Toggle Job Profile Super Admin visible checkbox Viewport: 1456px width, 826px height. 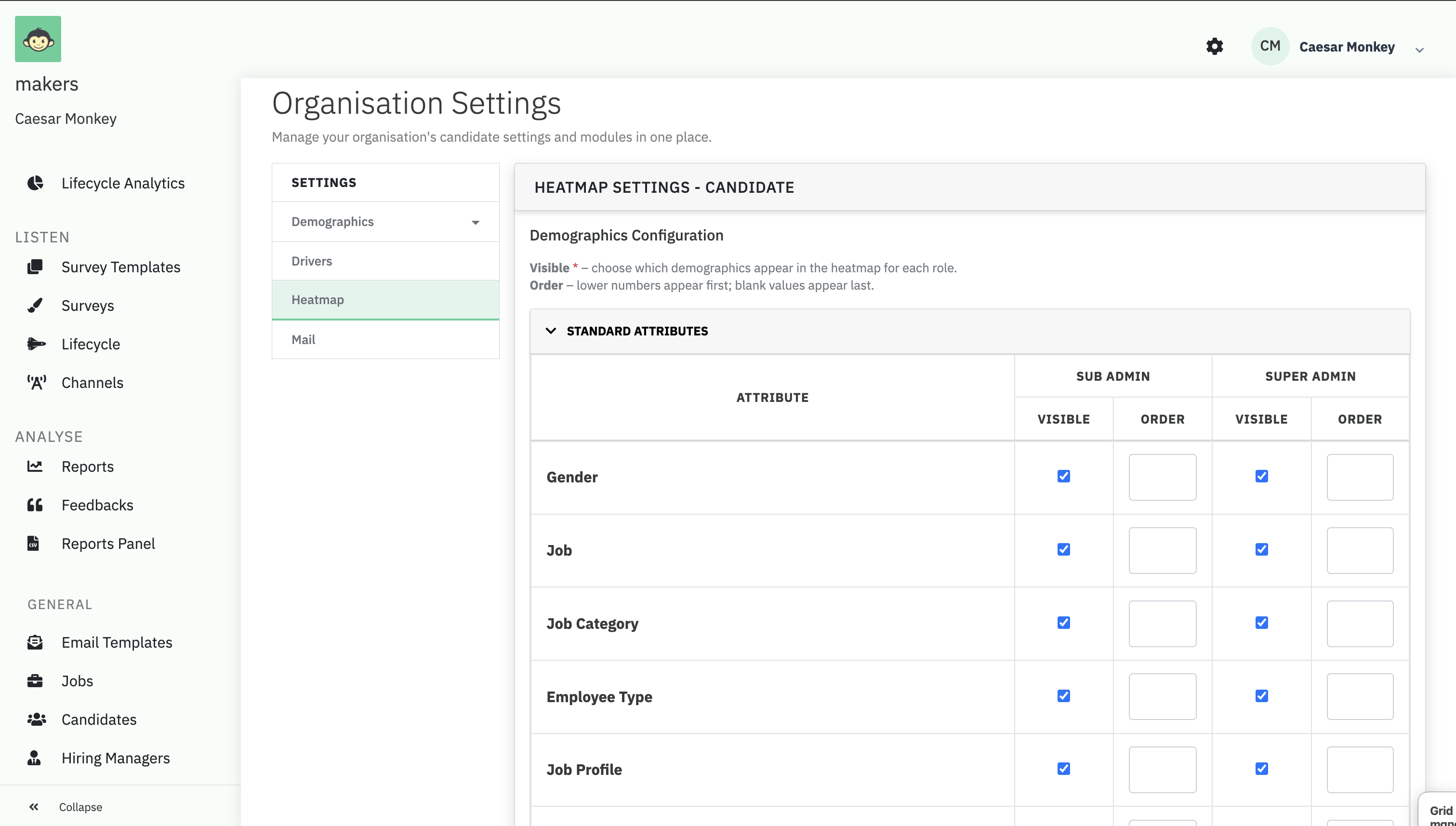point(1261,769)
